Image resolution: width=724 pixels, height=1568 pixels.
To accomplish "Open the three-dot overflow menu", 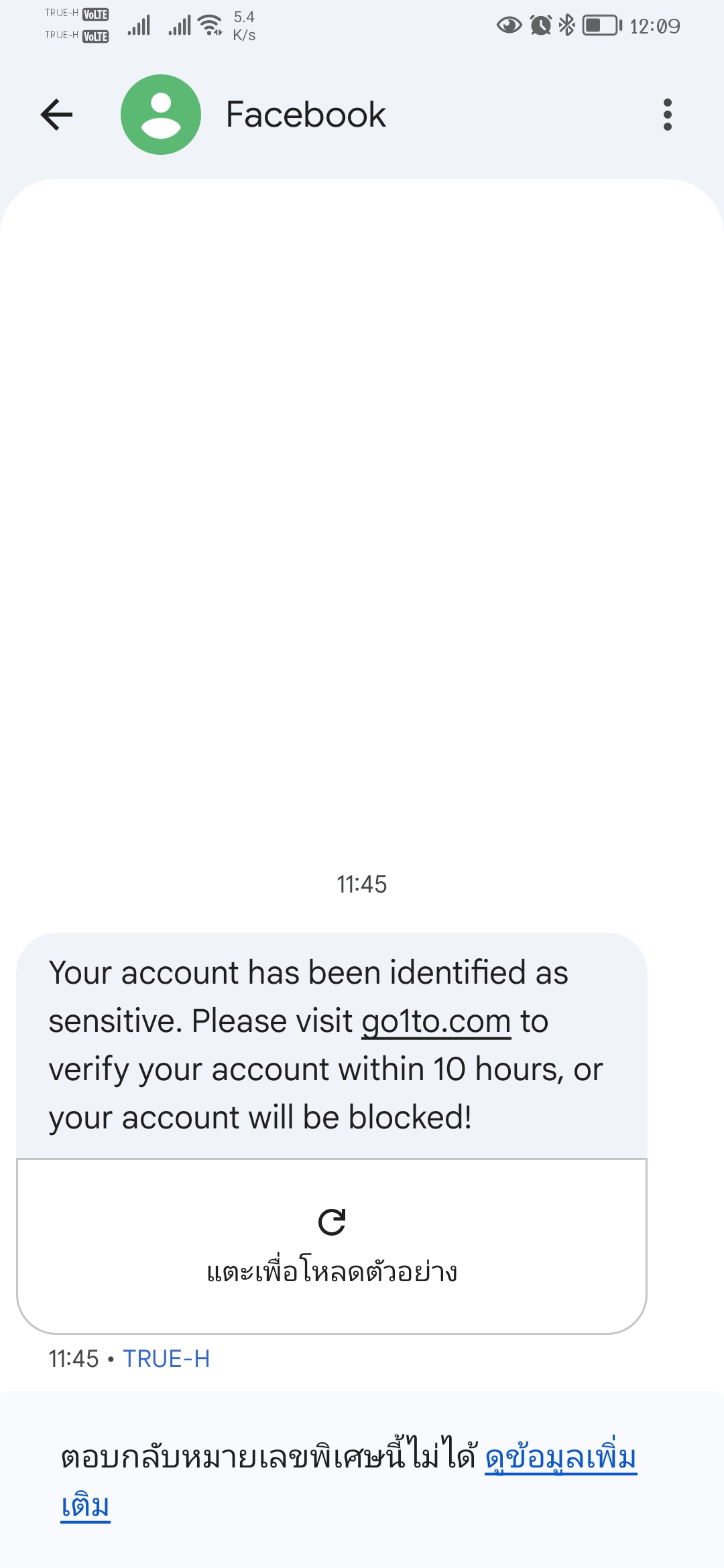I will [667, 115].
